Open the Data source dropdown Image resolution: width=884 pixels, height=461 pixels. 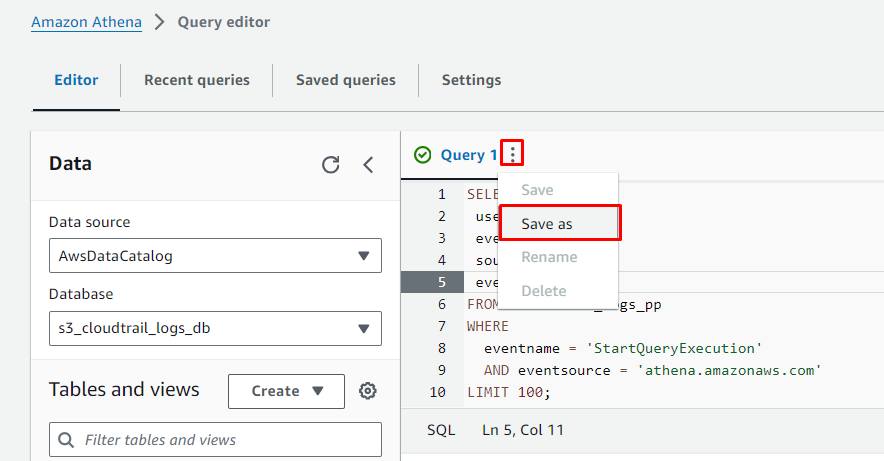click(215, 256)
